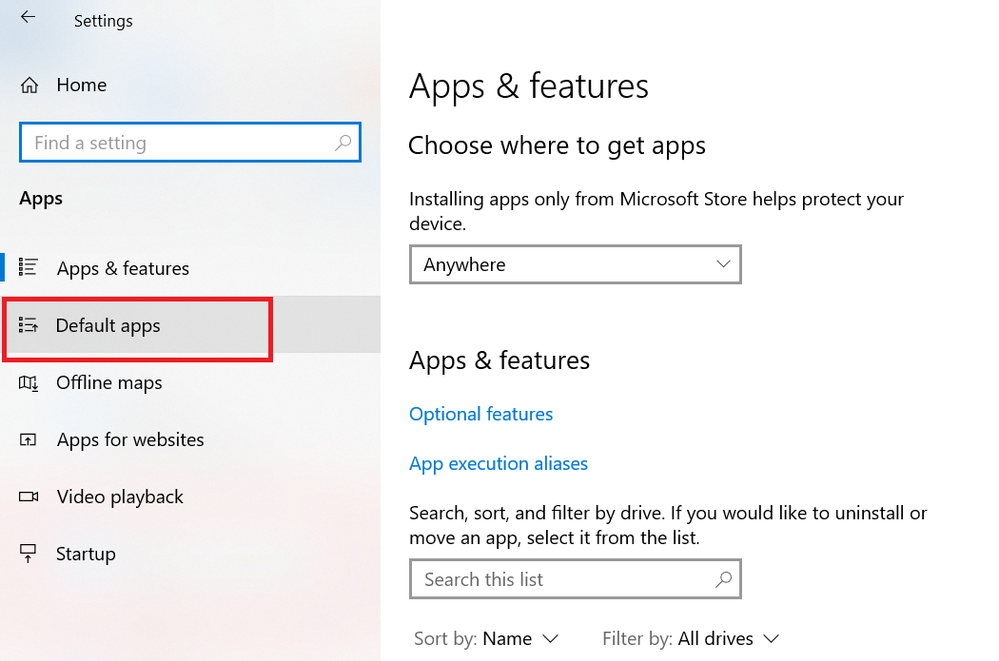Click the Apps & features list icon
The width and height of the screenshot is (999, 661).
point(28,267)
